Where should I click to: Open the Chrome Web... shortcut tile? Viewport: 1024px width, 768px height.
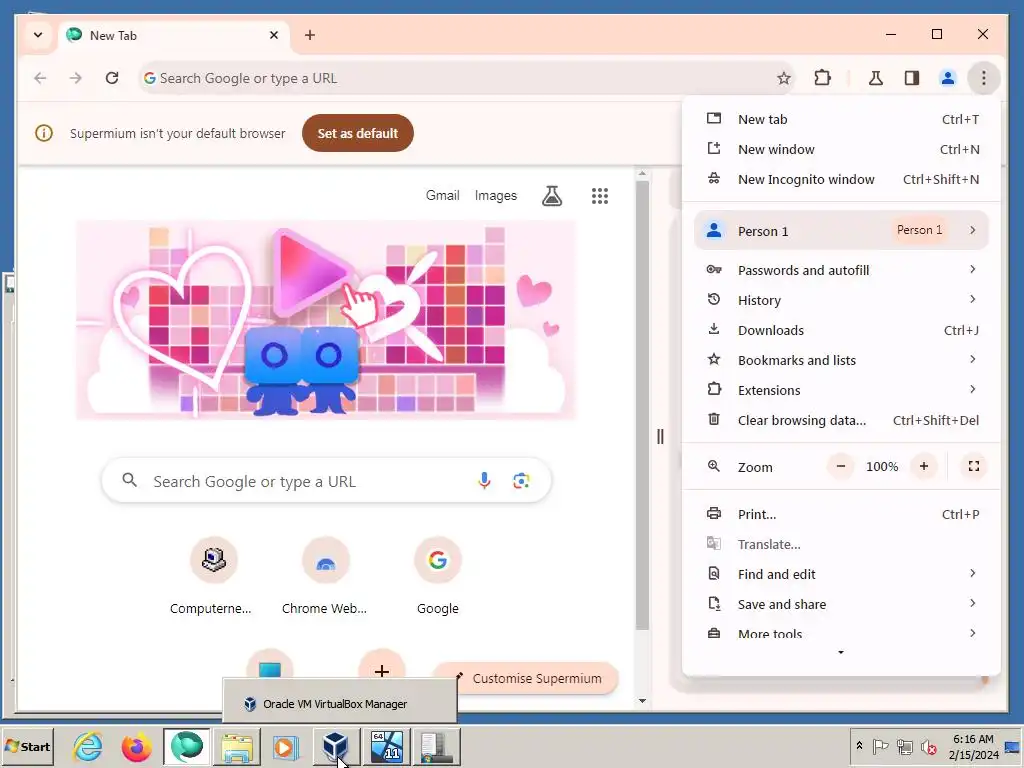point(325,576)
